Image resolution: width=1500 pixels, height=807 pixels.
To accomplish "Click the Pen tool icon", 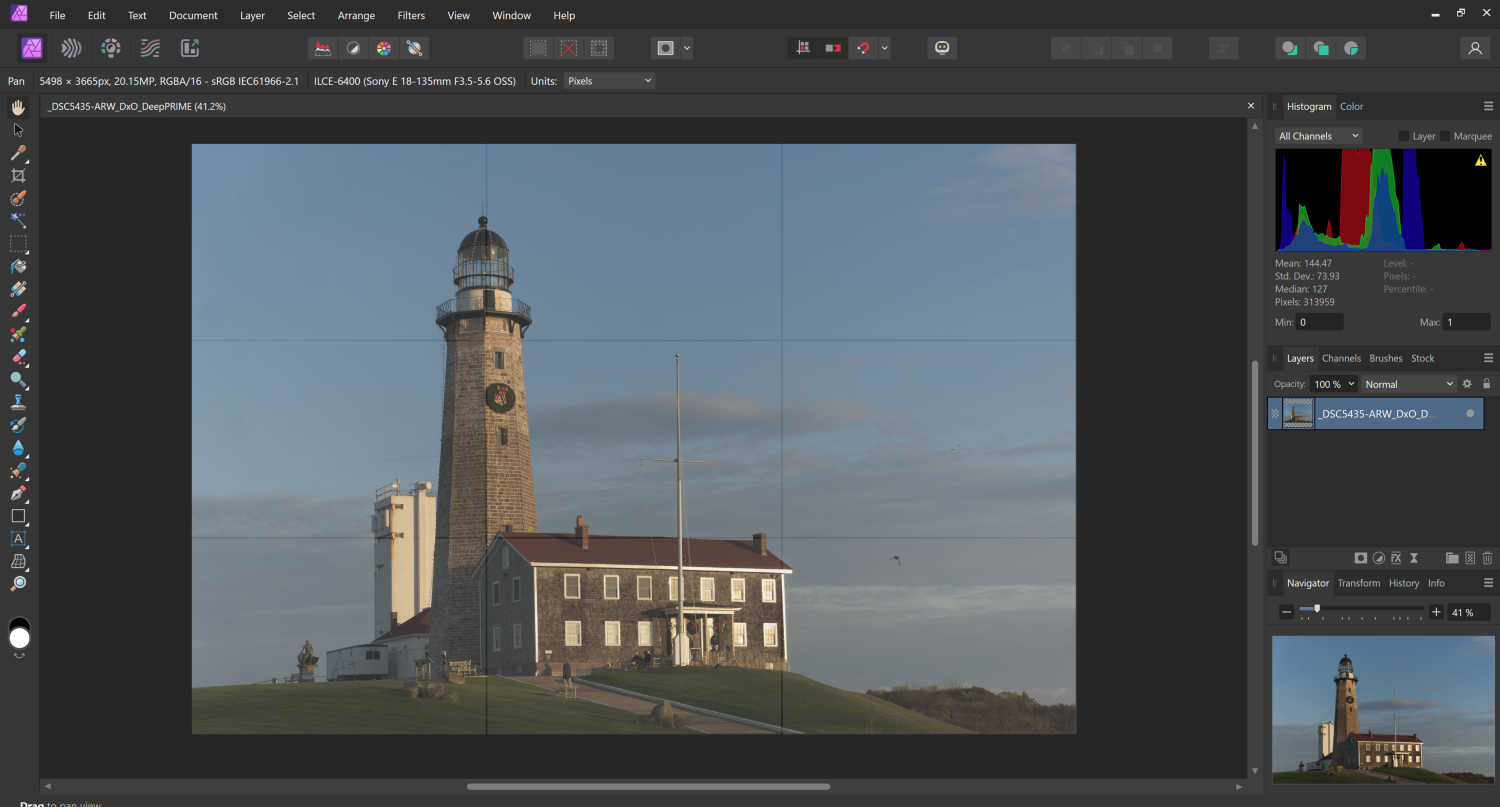I will [x=18, y=494].
